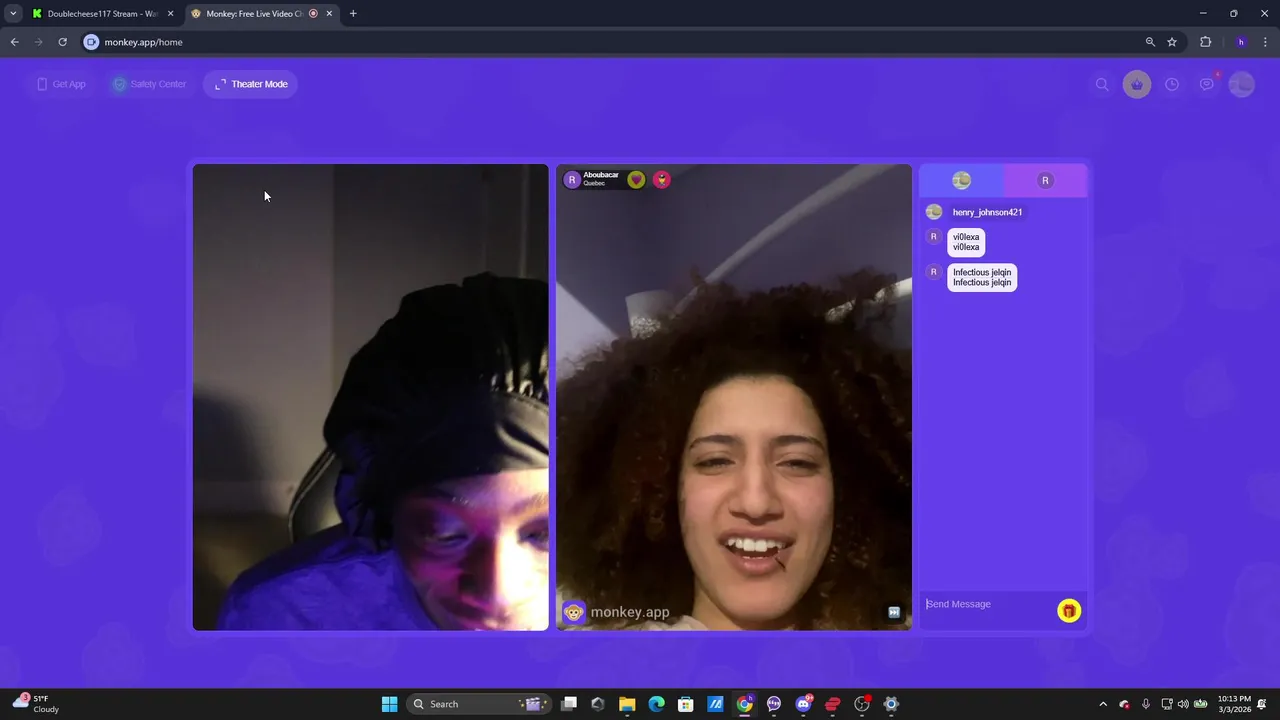Open Microsoft Edge from taskbar
Image resolution: width=1280 pixels, height=720 pixels.
click(656, 704)
